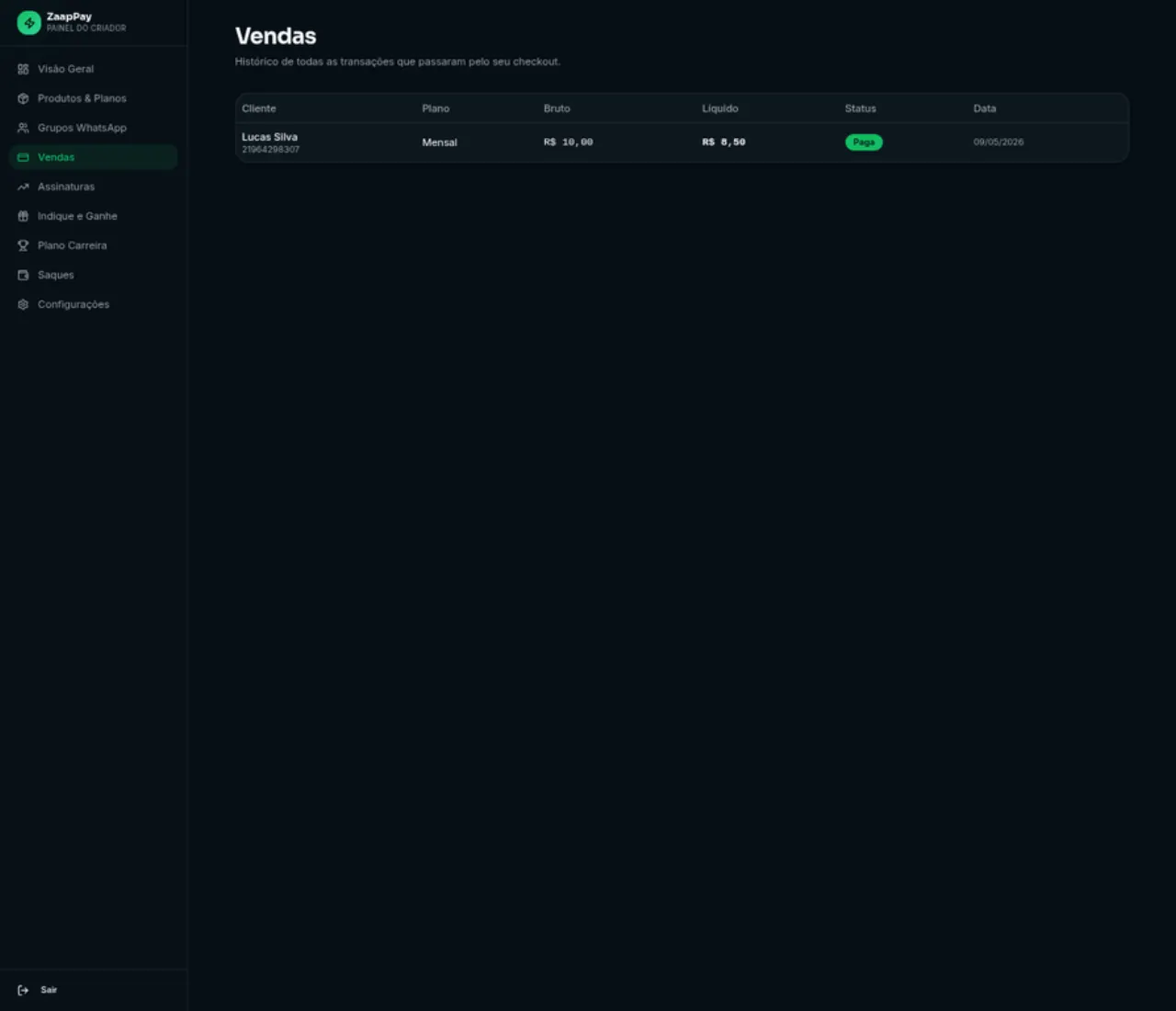Screen dimensions: 1176x1011
Task: Click the Líquido column header
Action: [x=720, y=108]
